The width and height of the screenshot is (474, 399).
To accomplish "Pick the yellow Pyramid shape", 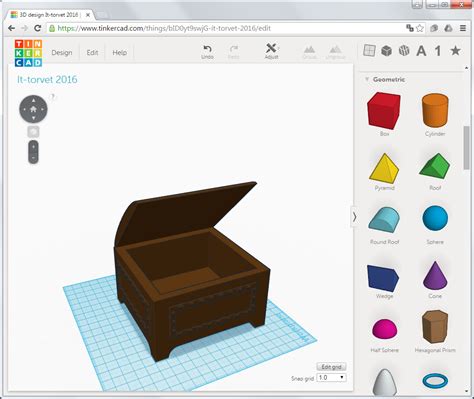I will coord(384,168).
